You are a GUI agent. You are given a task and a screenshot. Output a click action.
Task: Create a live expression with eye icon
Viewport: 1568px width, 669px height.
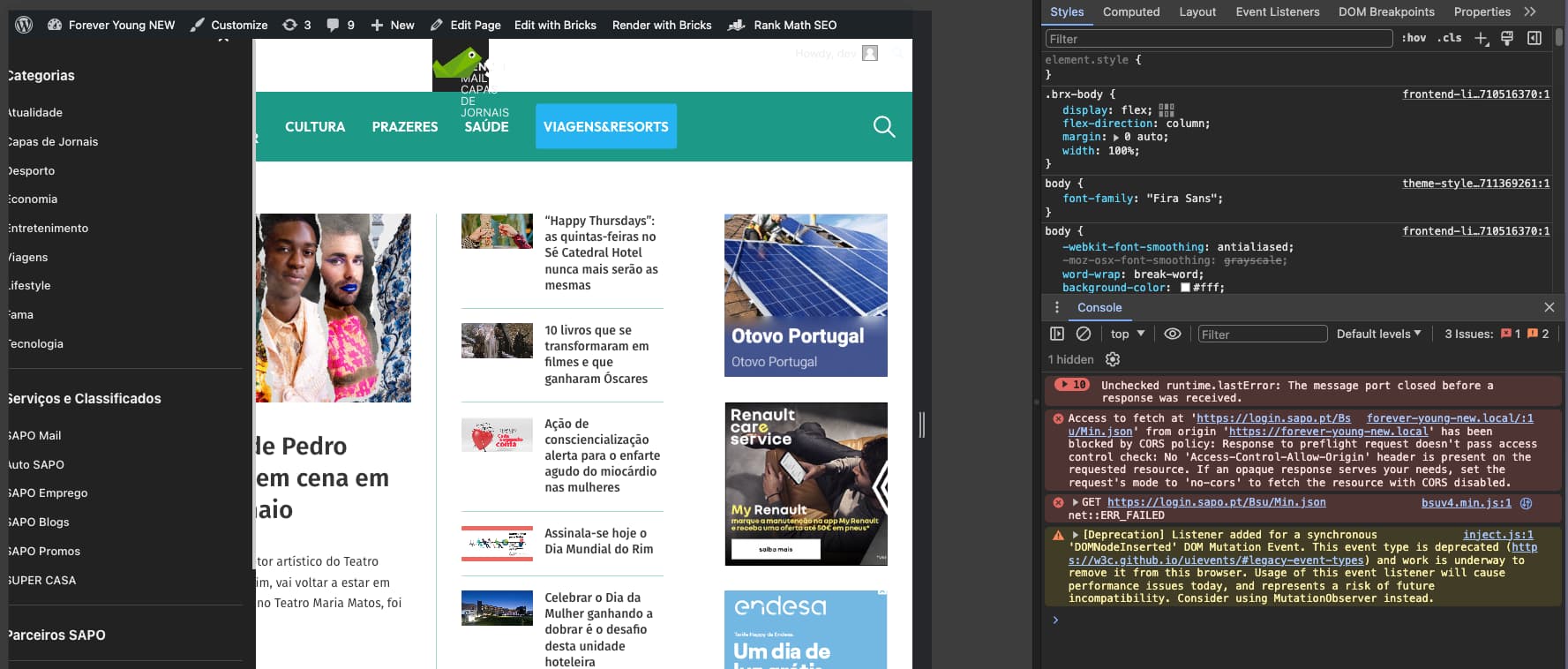pyautogui.click(x=1173, y=334)
